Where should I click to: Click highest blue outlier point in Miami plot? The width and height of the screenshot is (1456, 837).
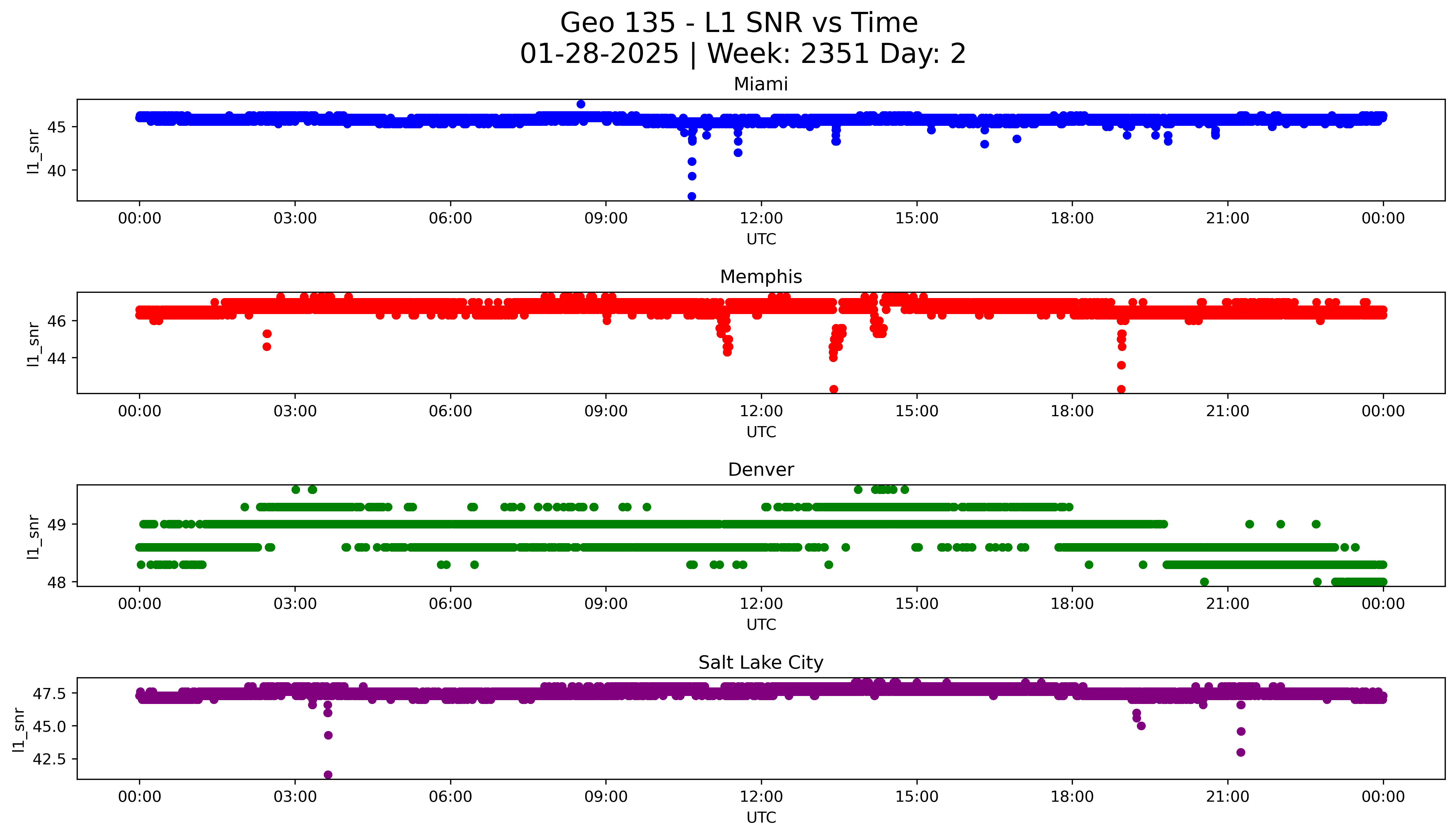click(581, 104)
